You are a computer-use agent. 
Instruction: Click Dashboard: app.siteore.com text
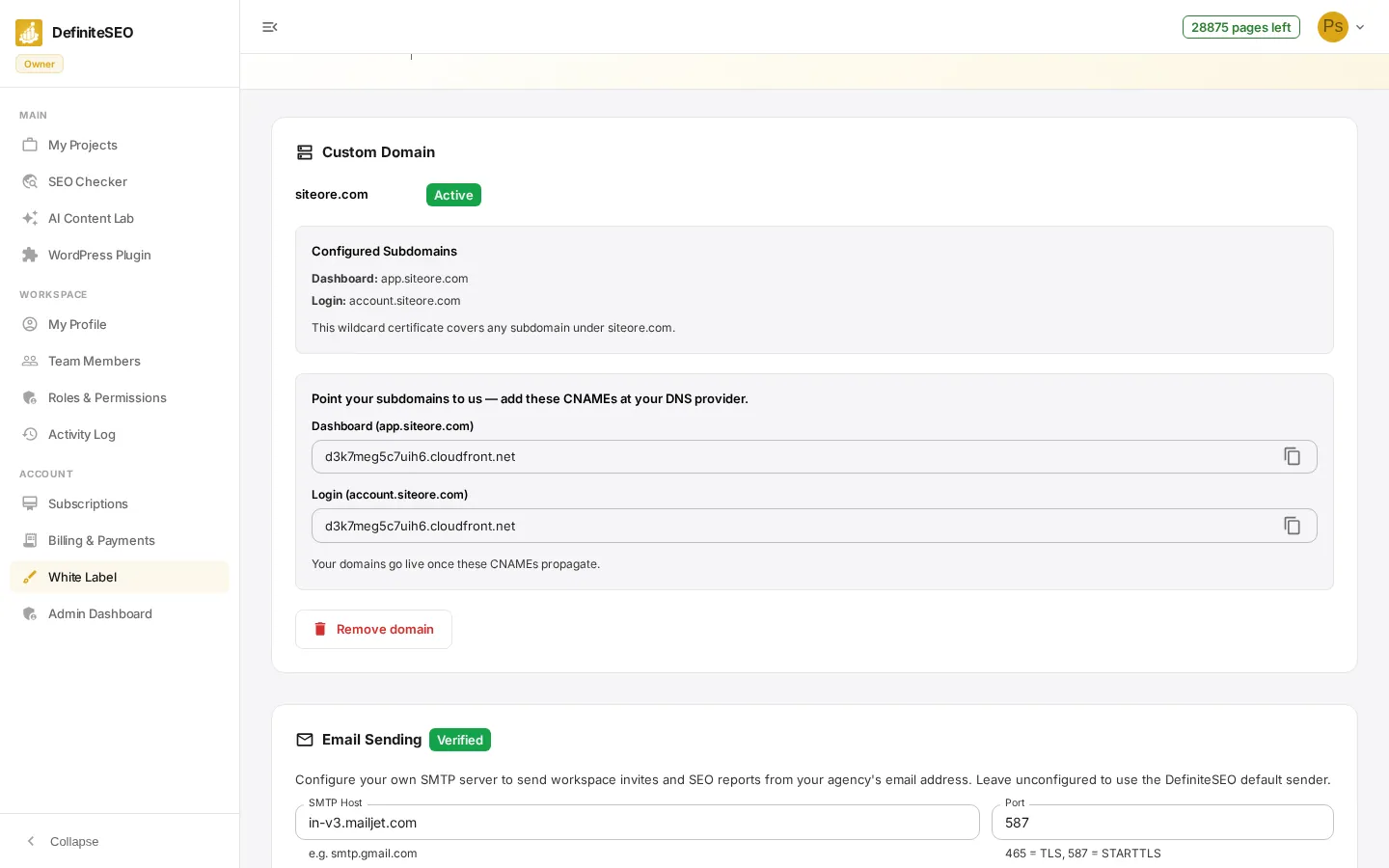point(390,279)
